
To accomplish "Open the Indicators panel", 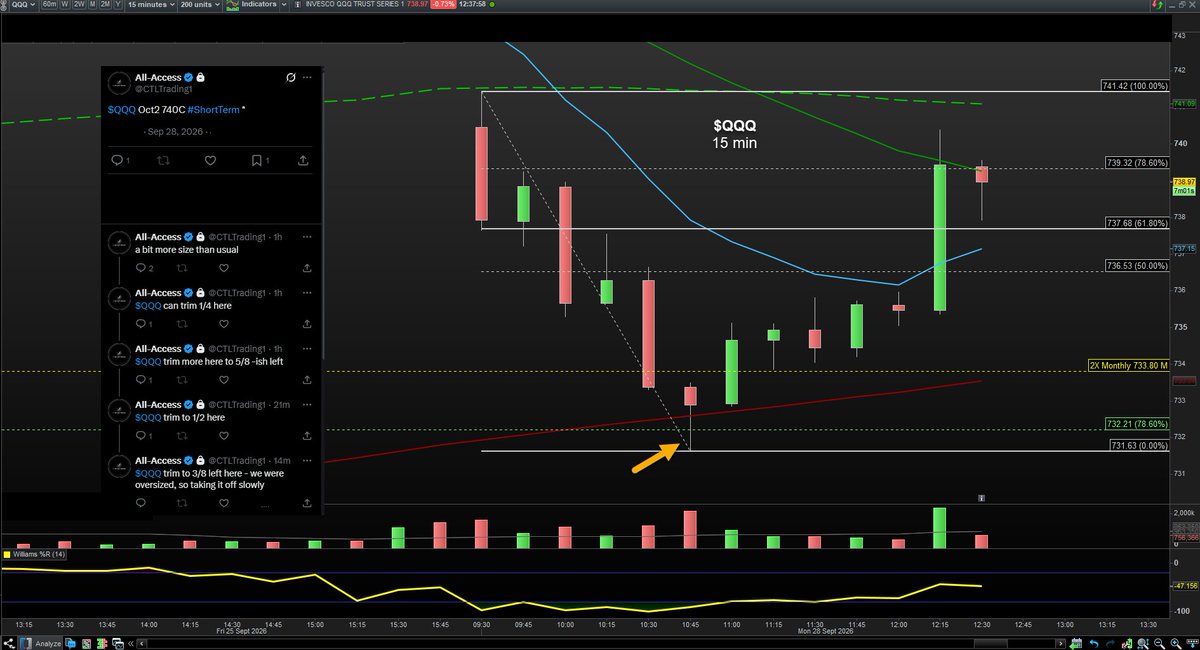I will click(251, 7).
